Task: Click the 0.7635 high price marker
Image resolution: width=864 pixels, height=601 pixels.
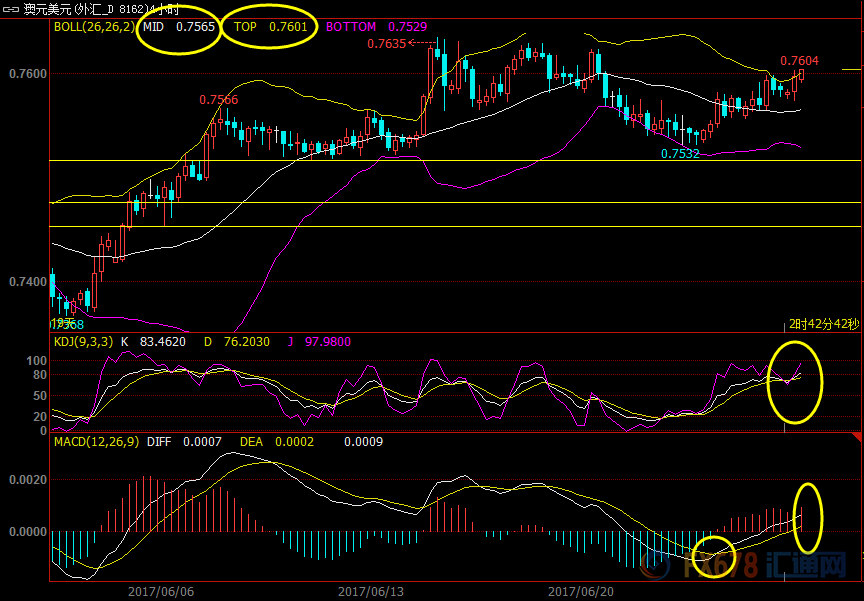Action: 386,44
